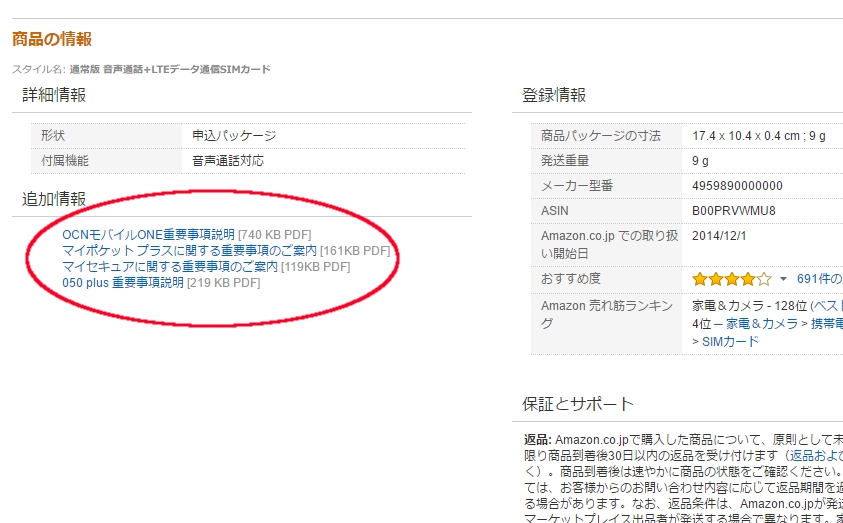Screen dimensions: 843x523
Task: Open the 691件 customer reviews link
Action: coord(819,279)
